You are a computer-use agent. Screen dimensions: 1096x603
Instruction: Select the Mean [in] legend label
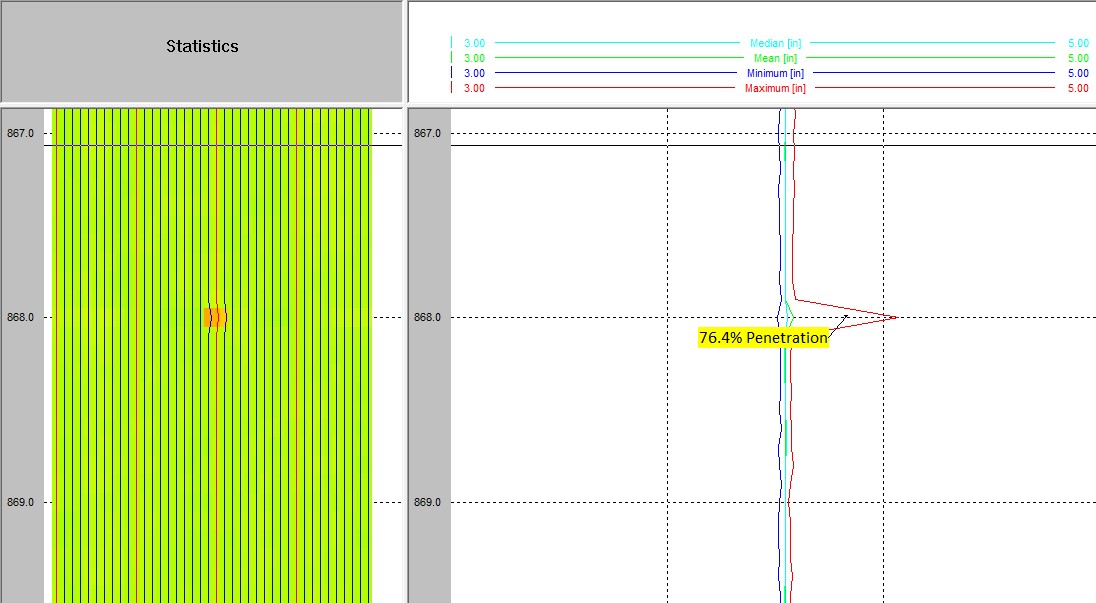(x=775, y=59)
